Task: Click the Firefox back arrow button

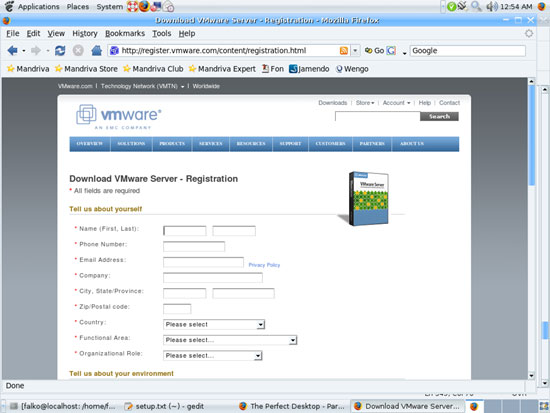Action: [x=12, y=51]
